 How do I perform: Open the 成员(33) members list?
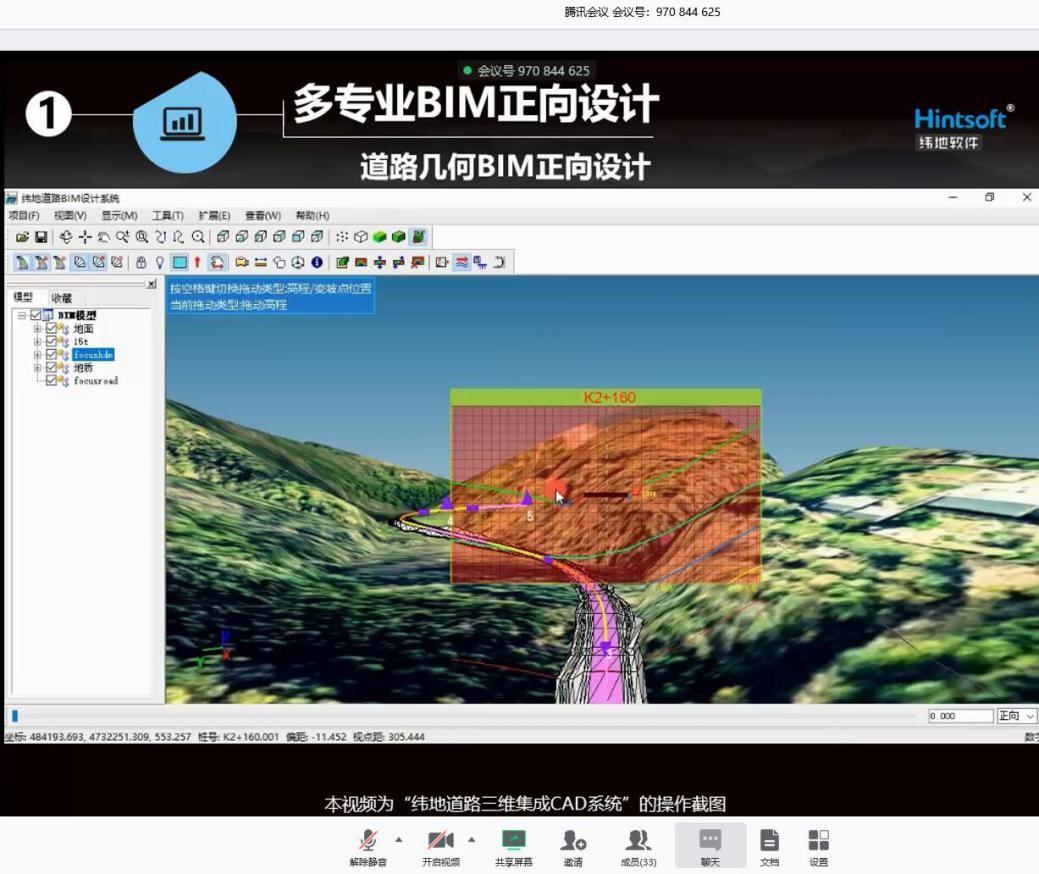click(x=638, y=846)
